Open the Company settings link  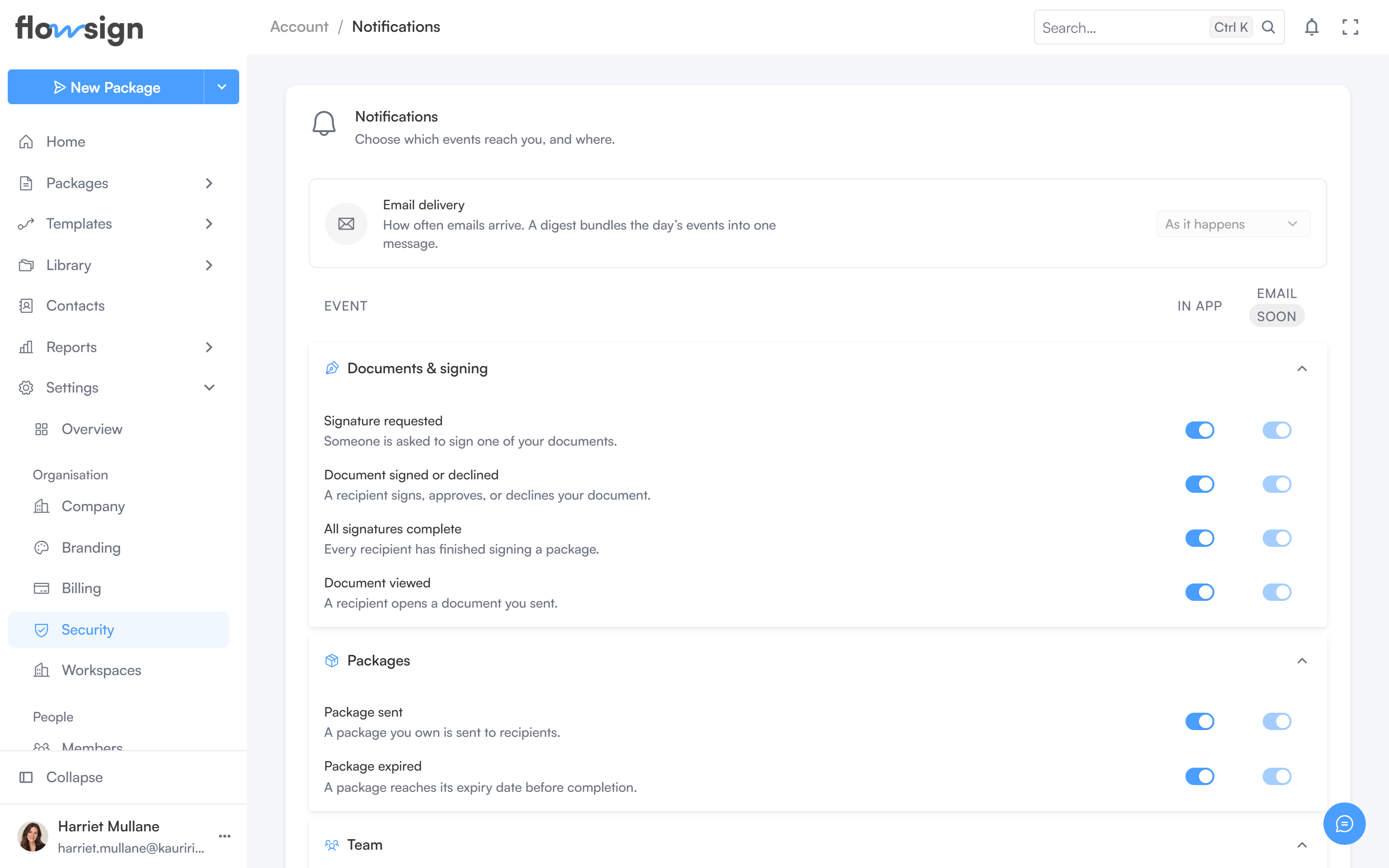[119, 506]
